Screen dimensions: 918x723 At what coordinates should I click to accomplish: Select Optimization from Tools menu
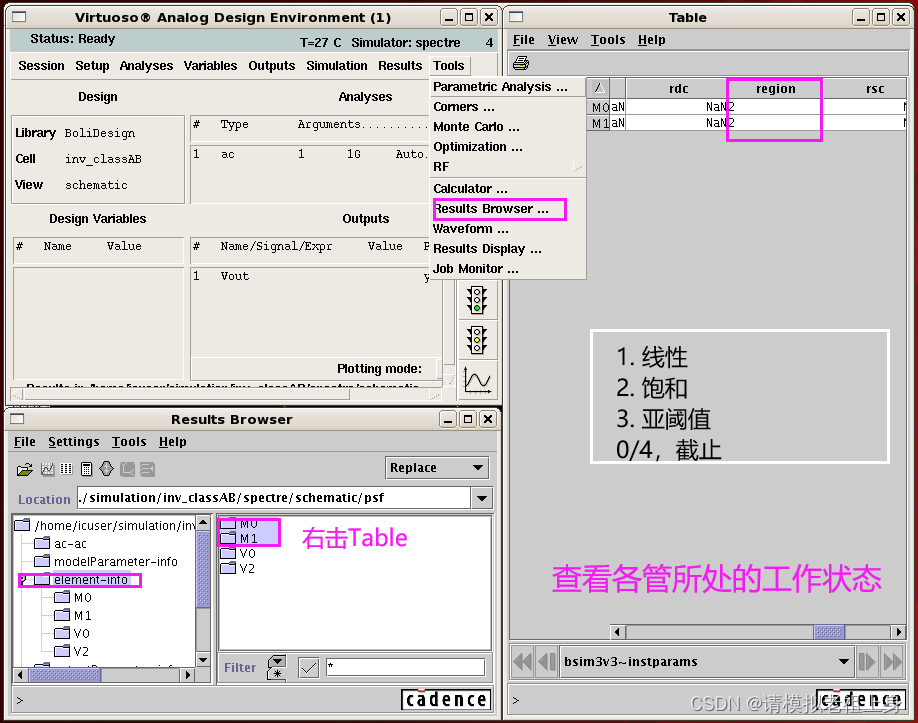tap(508, 146)
